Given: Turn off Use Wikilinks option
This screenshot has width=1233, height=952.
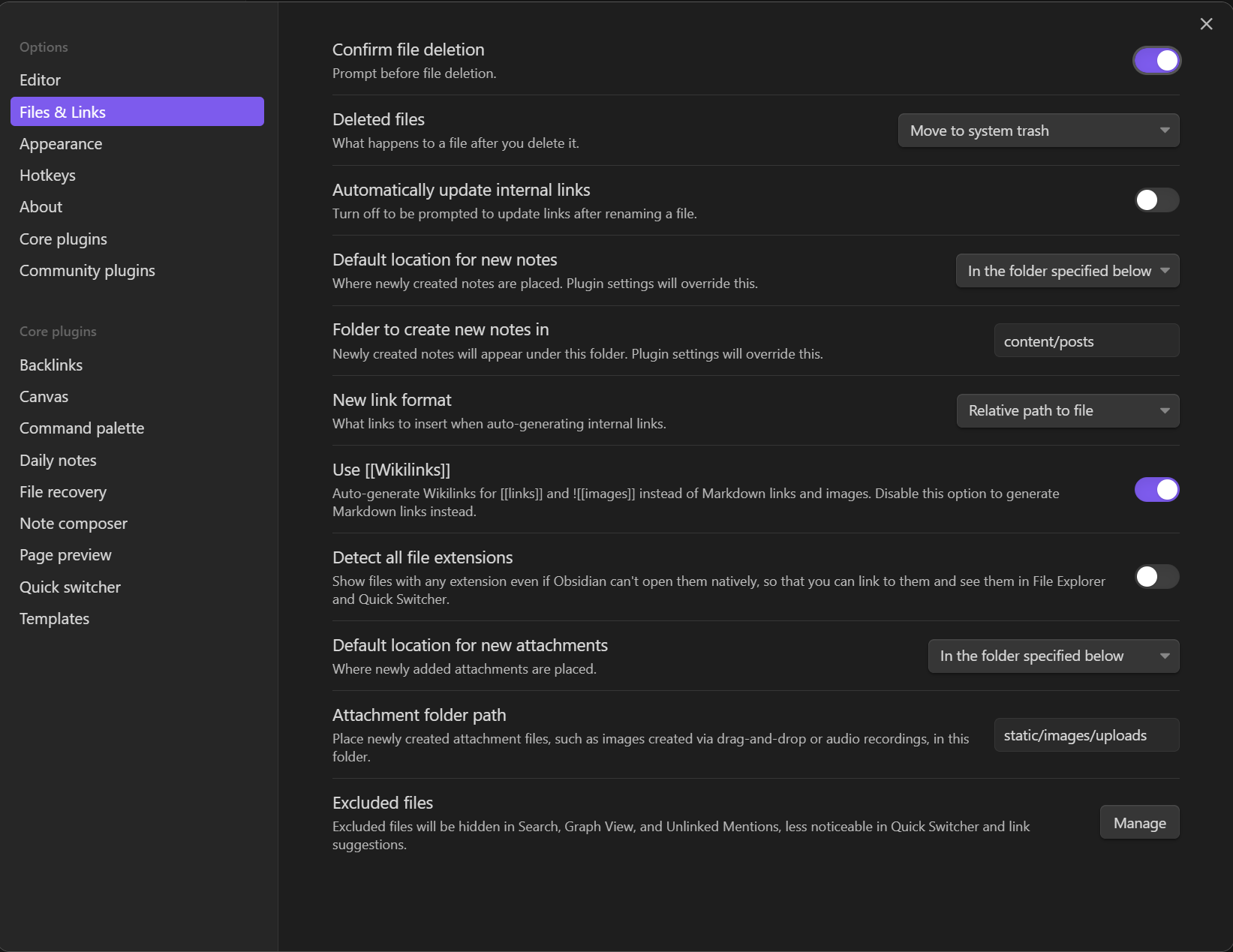Looking at the screenshot, I should pyautogui.click(x=1156, y=489).
